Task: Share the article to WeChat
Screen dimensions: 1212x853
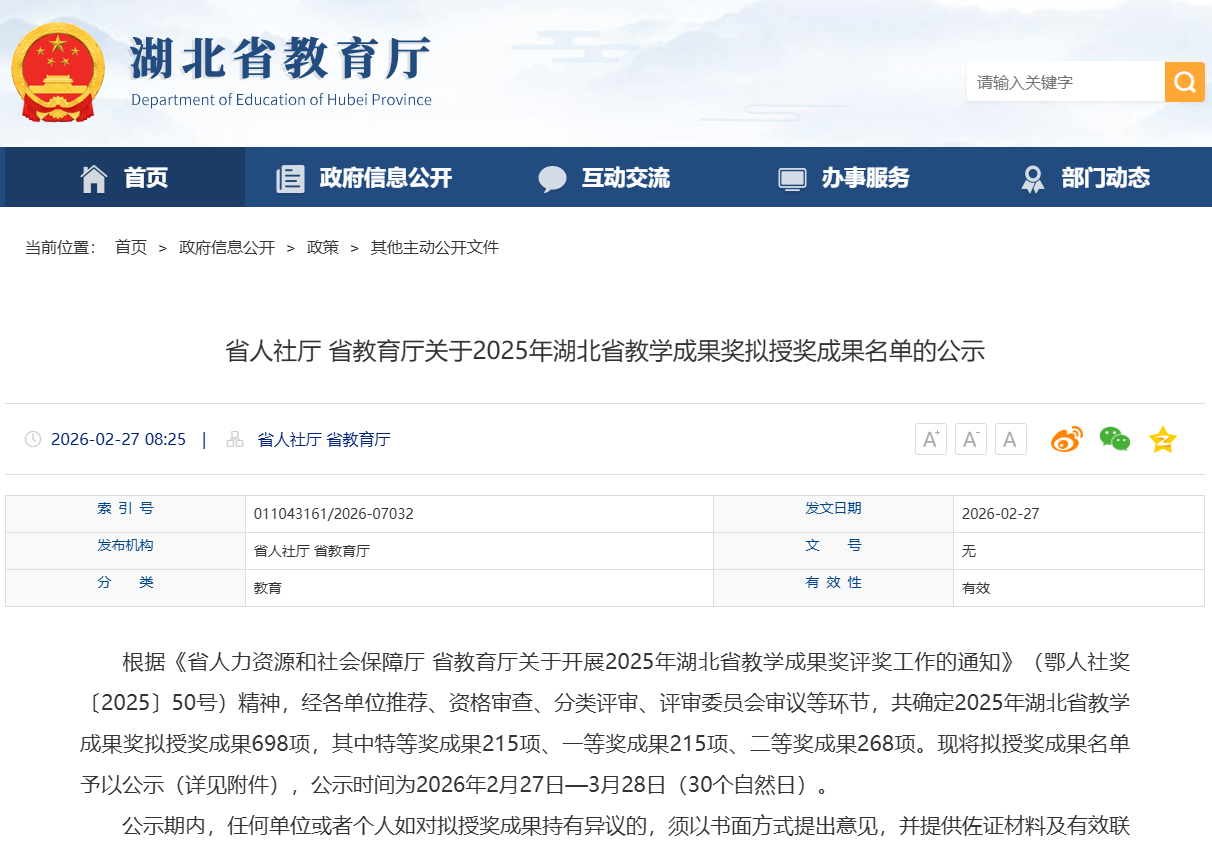Action: 1115,439
